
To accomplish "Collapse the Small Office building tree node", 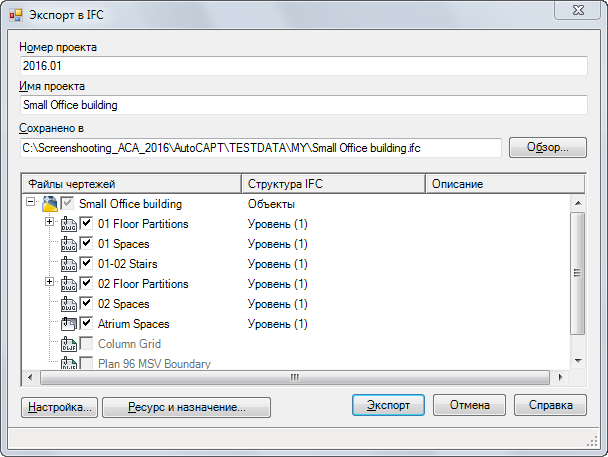I will [31, 203].
